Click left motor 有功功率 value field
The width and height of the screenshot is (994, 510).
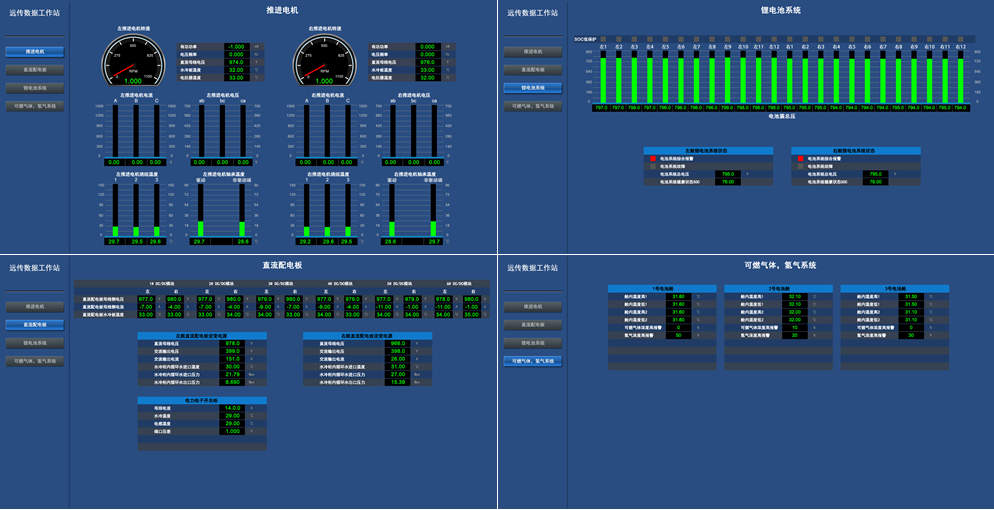coord(235,47)
